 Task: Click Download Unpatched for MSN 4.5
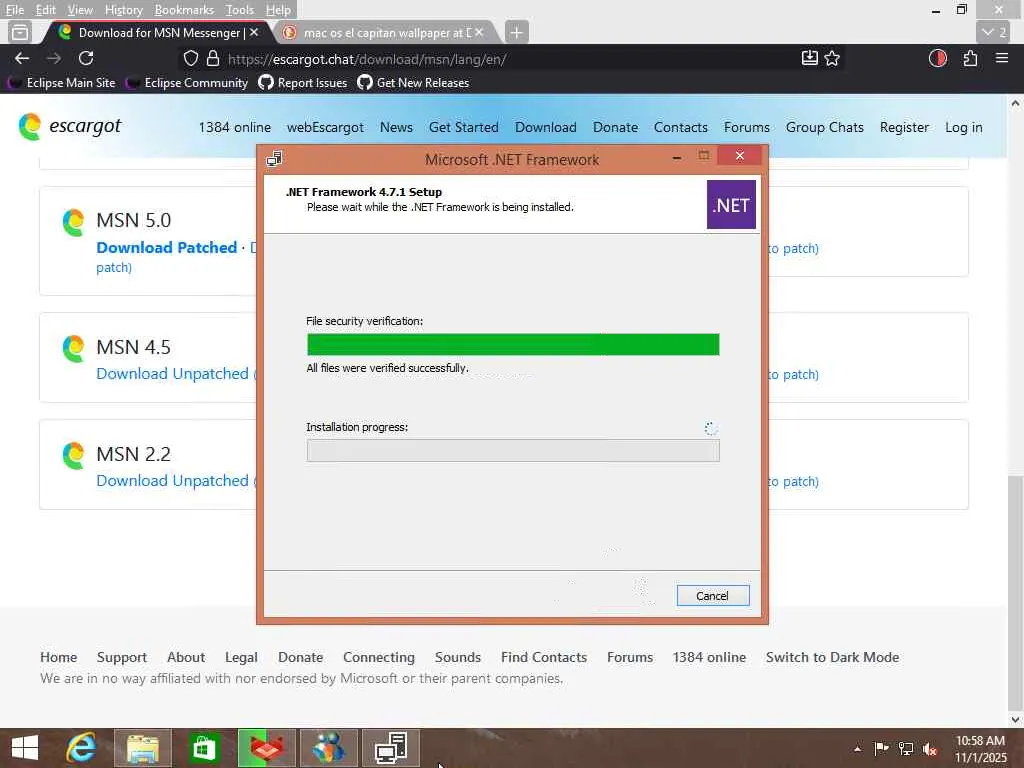(x=172, y=374)
